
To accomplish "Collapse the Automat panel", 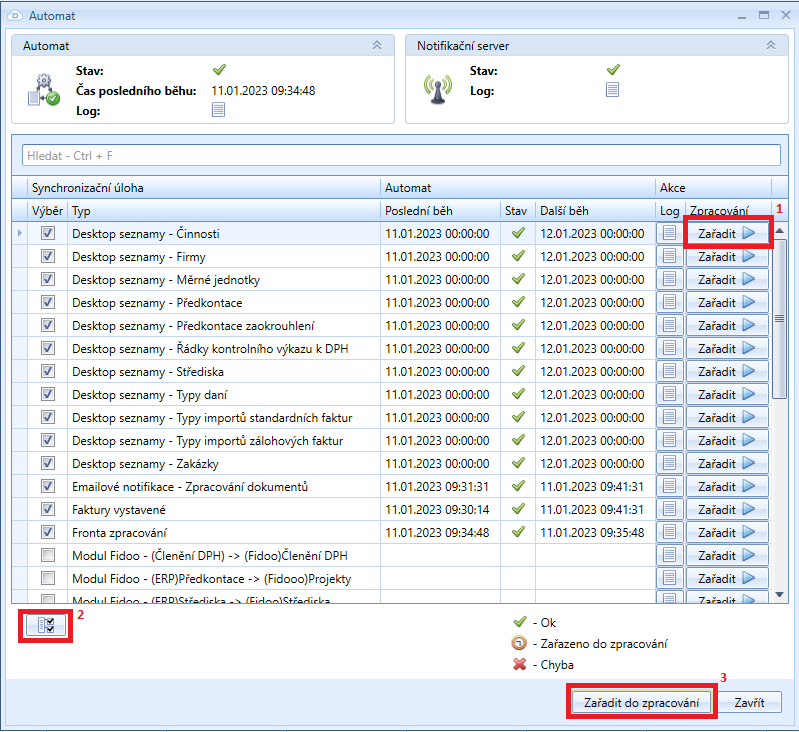I will [376, 46].
